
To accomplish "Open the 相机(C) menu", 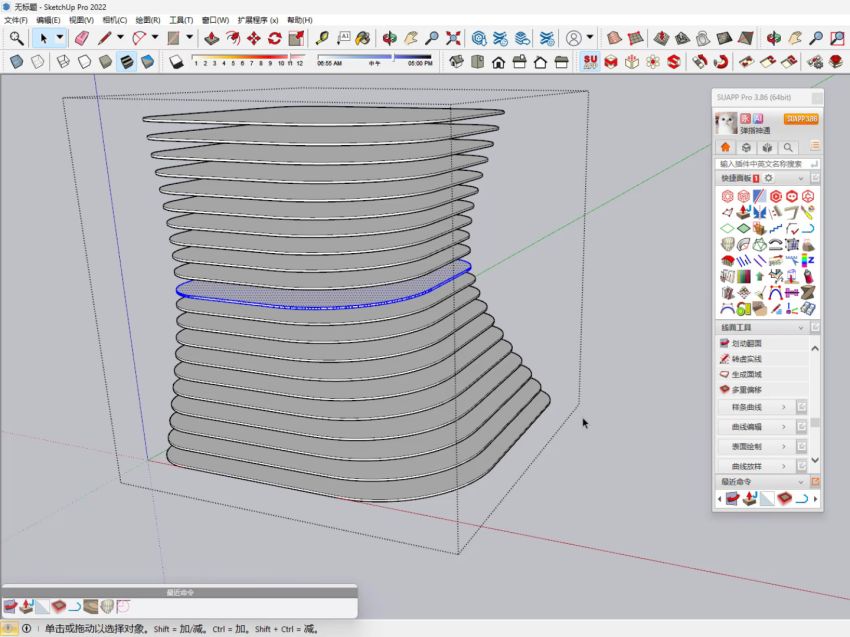I will pyautogui.click(x=114, y=20).
